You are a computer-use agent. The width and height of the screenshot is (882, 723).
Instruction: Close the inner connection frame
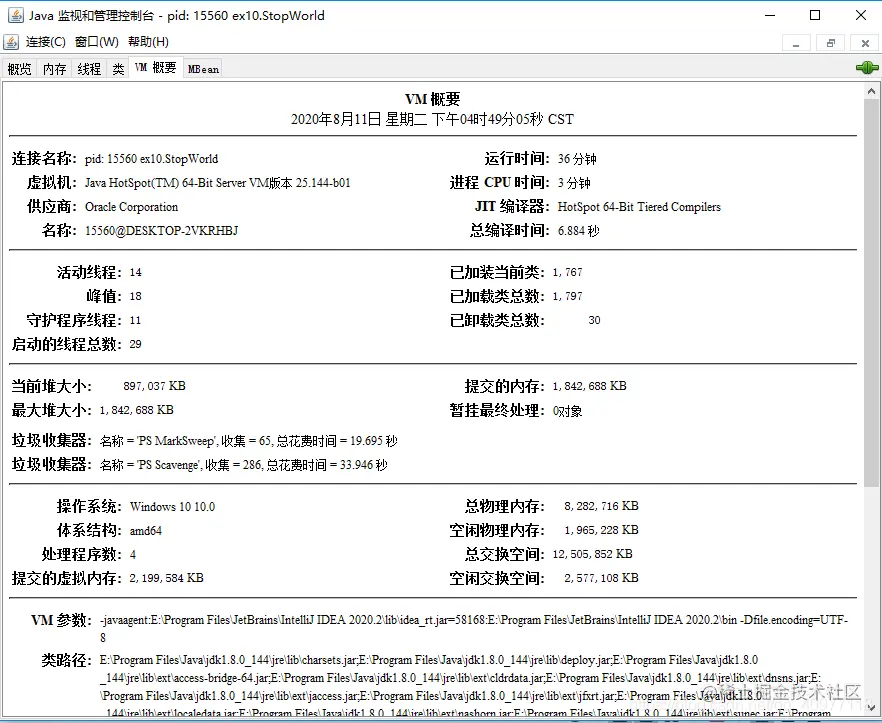865,43
